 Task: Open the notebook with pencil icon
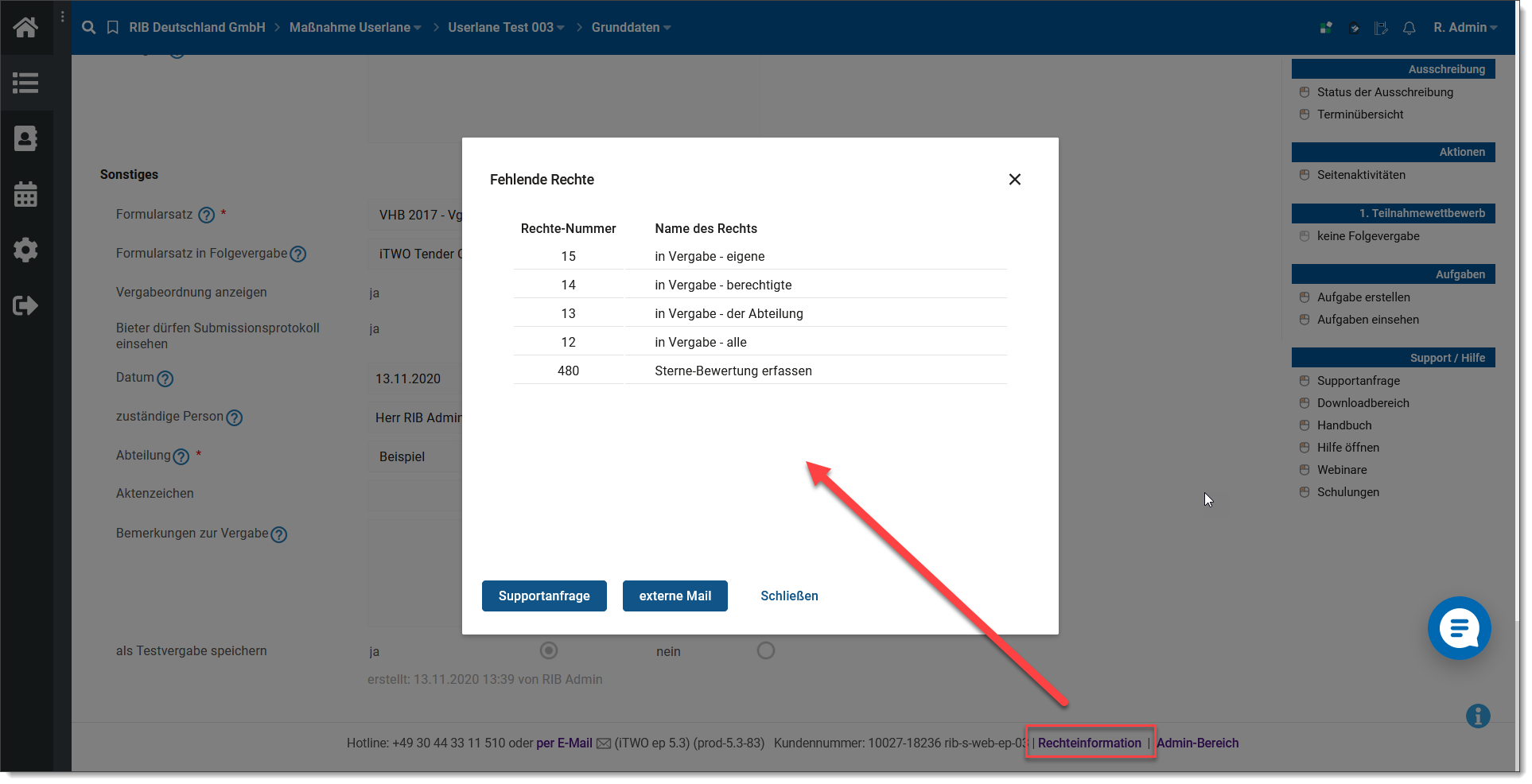[x=1381, y=28]
